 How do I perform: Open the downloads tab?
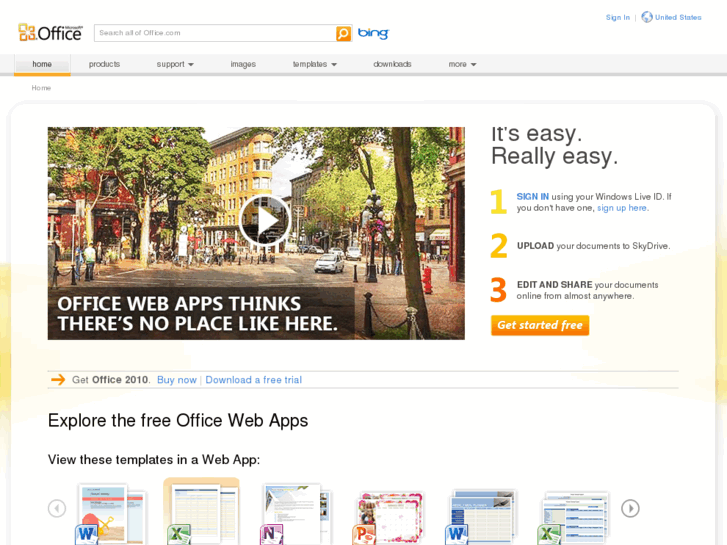coord(392,64)
